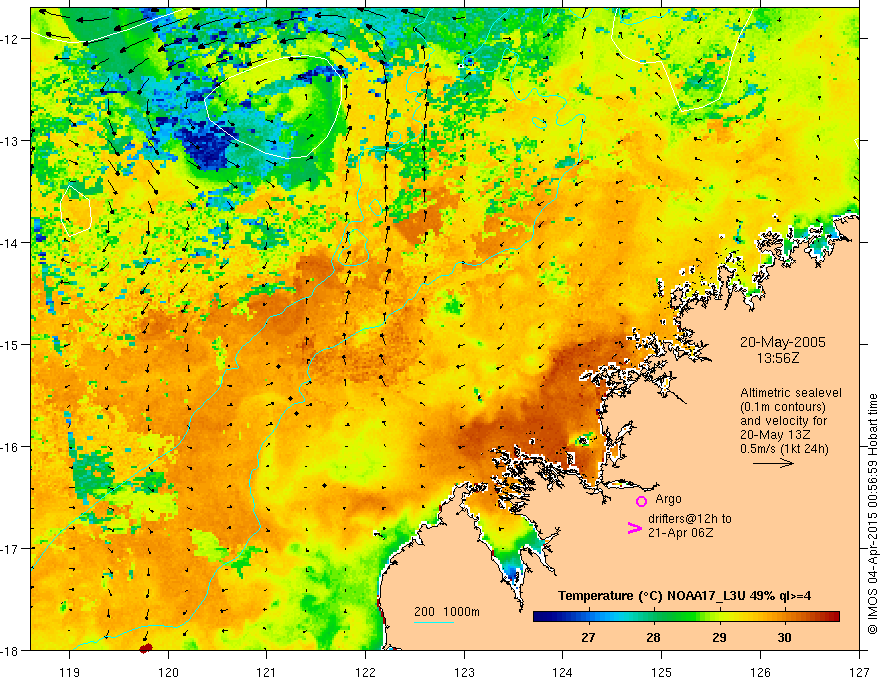This screenshot has width=880, height=680.
Task: Click longitude axis label 123
Action: [x=464, y=672]
